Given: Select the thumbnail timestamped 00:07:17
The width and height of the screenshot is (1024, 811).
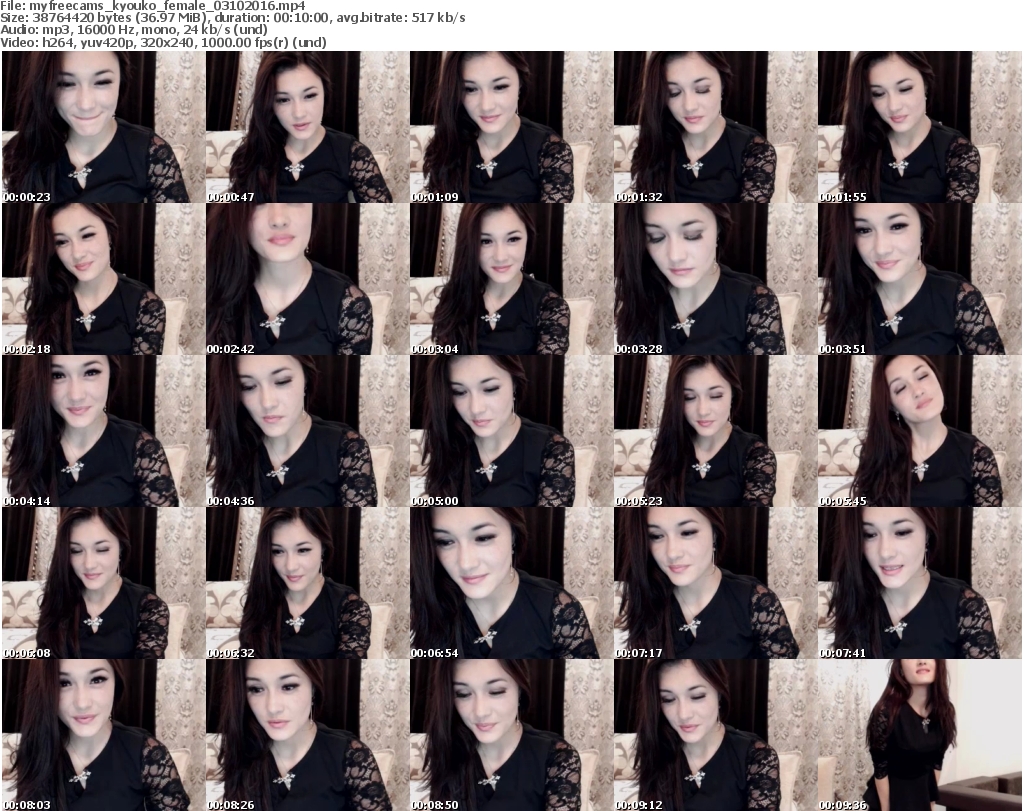Looking at the screenshot, I should 715,583.
